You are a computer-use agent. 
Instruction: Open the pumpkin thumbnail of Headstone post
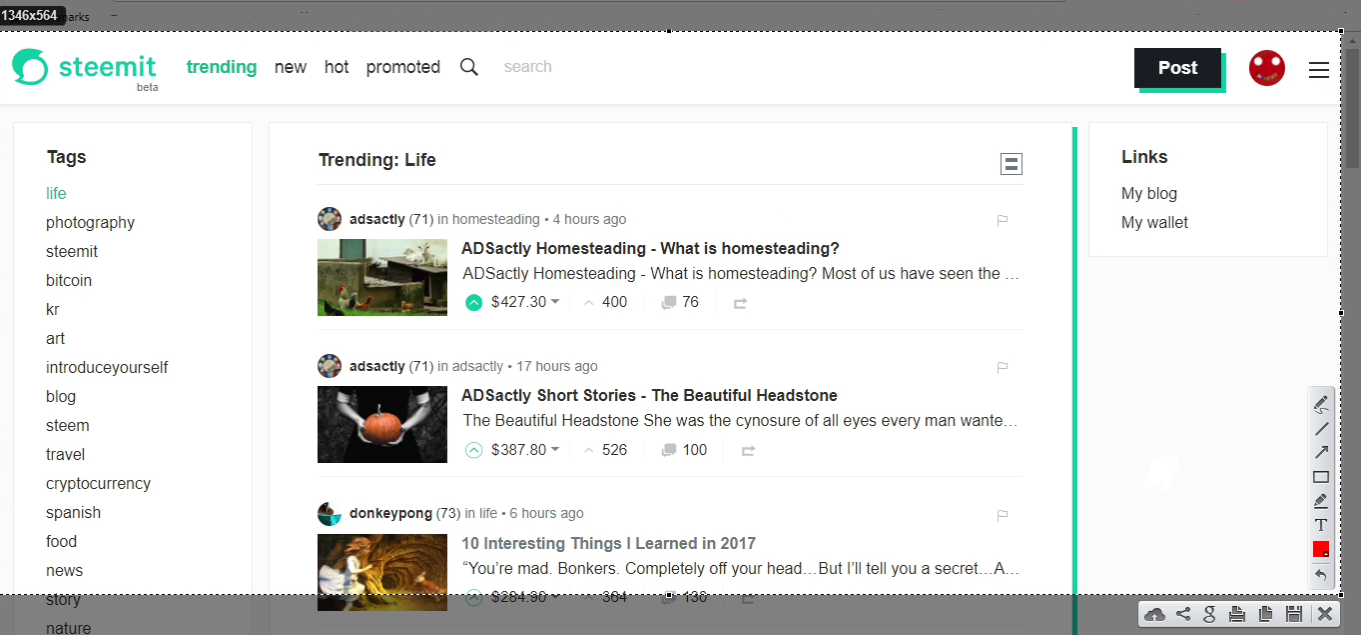coord(382,424)
